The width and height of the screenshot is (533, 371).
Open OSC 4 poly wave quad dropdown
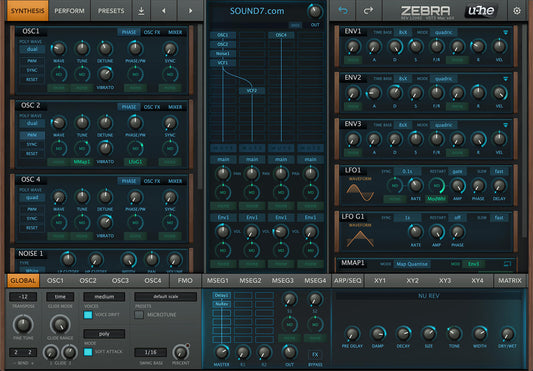tap(32, 198)
